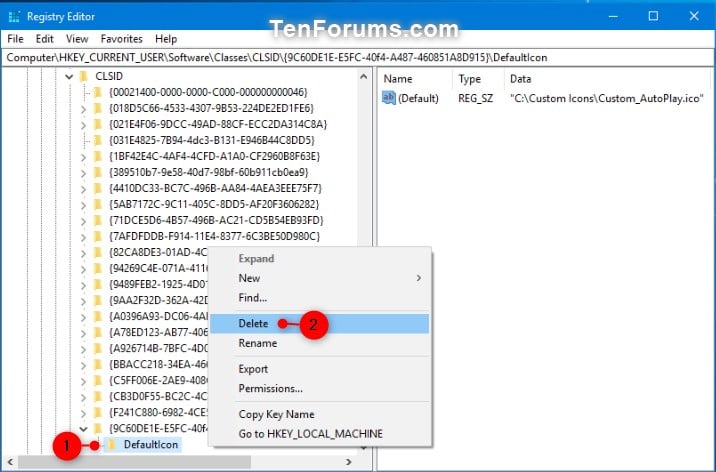Select the DefaultIcon key

pos(151,444)
